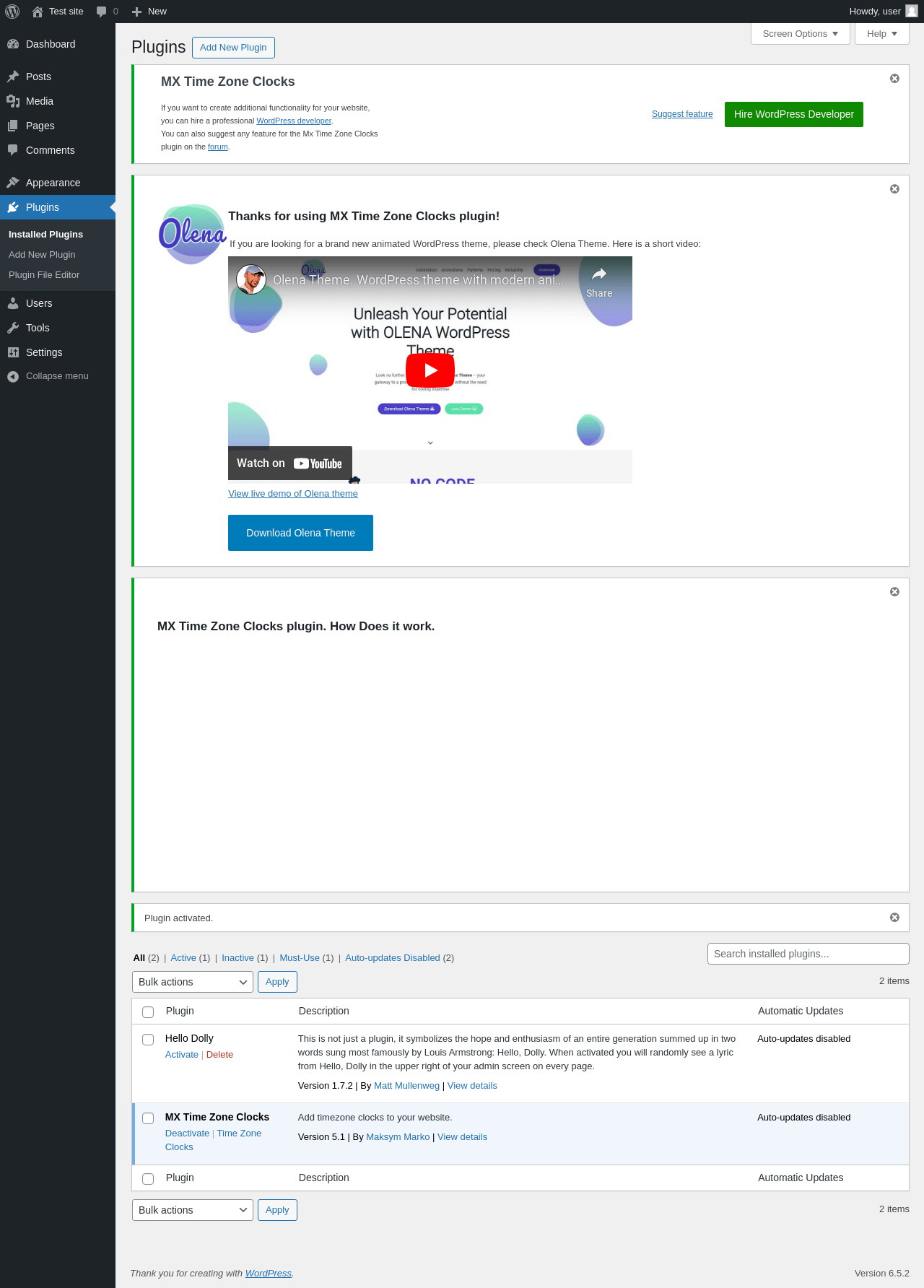Image resolution: width=924 pixels, height=1288 pixels.
Task: Open Maksym Marko author link
Action: pos(398,1137)
